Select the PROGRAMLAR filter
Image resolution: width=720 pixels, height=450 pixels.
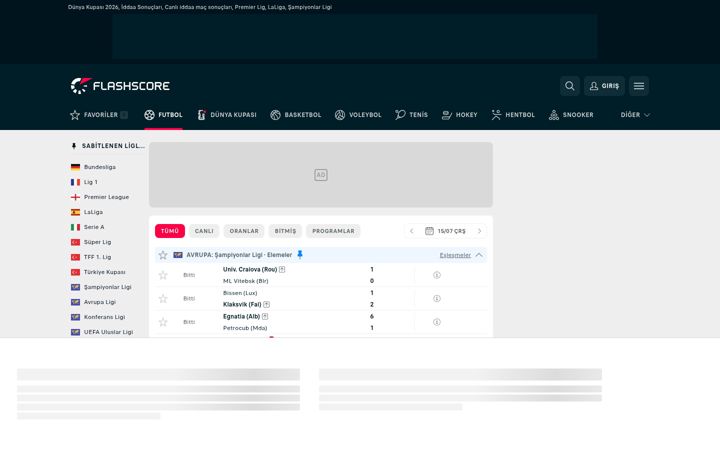pos(333,231)
